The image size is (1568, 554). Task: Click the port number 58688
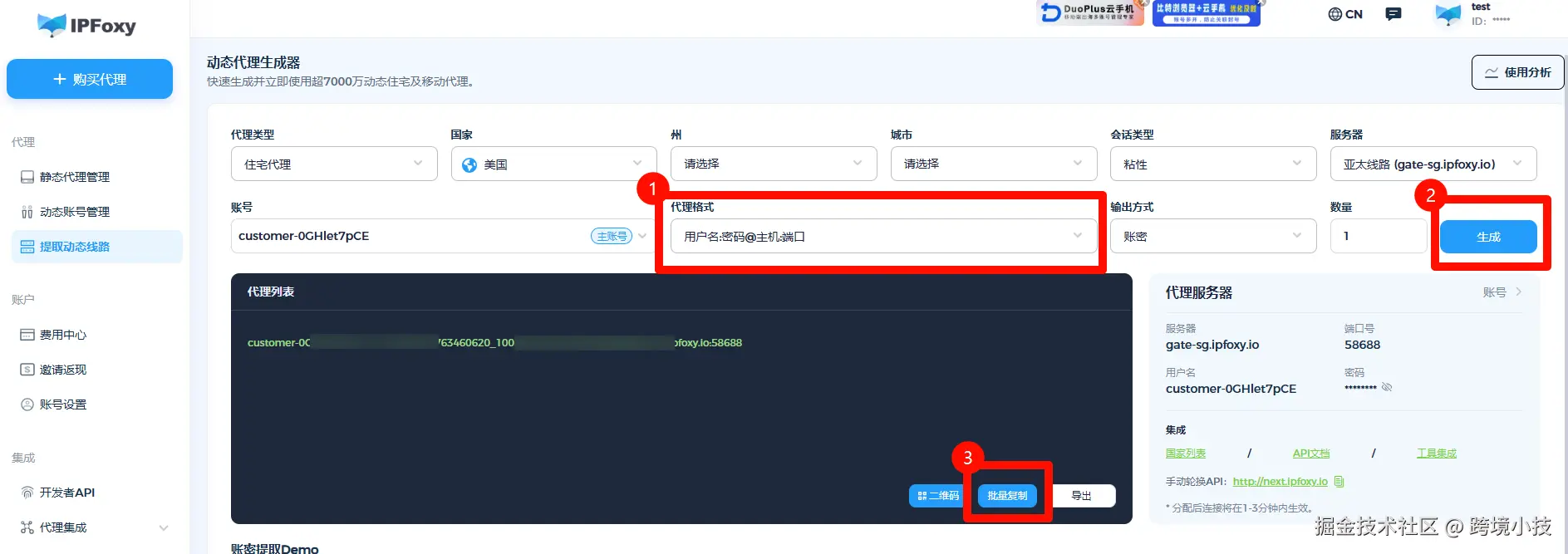pyautogui.click(x=1363, y=345)
